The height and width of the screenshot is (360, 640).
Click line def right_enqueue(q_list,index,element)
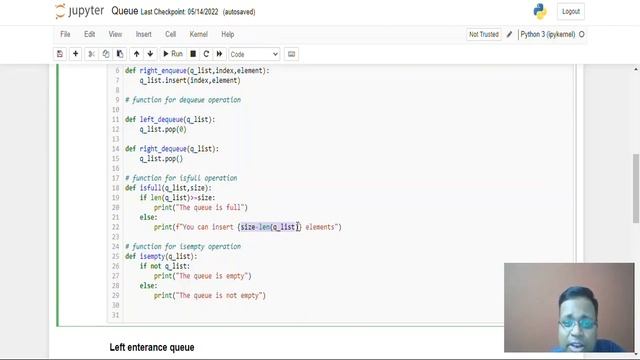[197, 71]
